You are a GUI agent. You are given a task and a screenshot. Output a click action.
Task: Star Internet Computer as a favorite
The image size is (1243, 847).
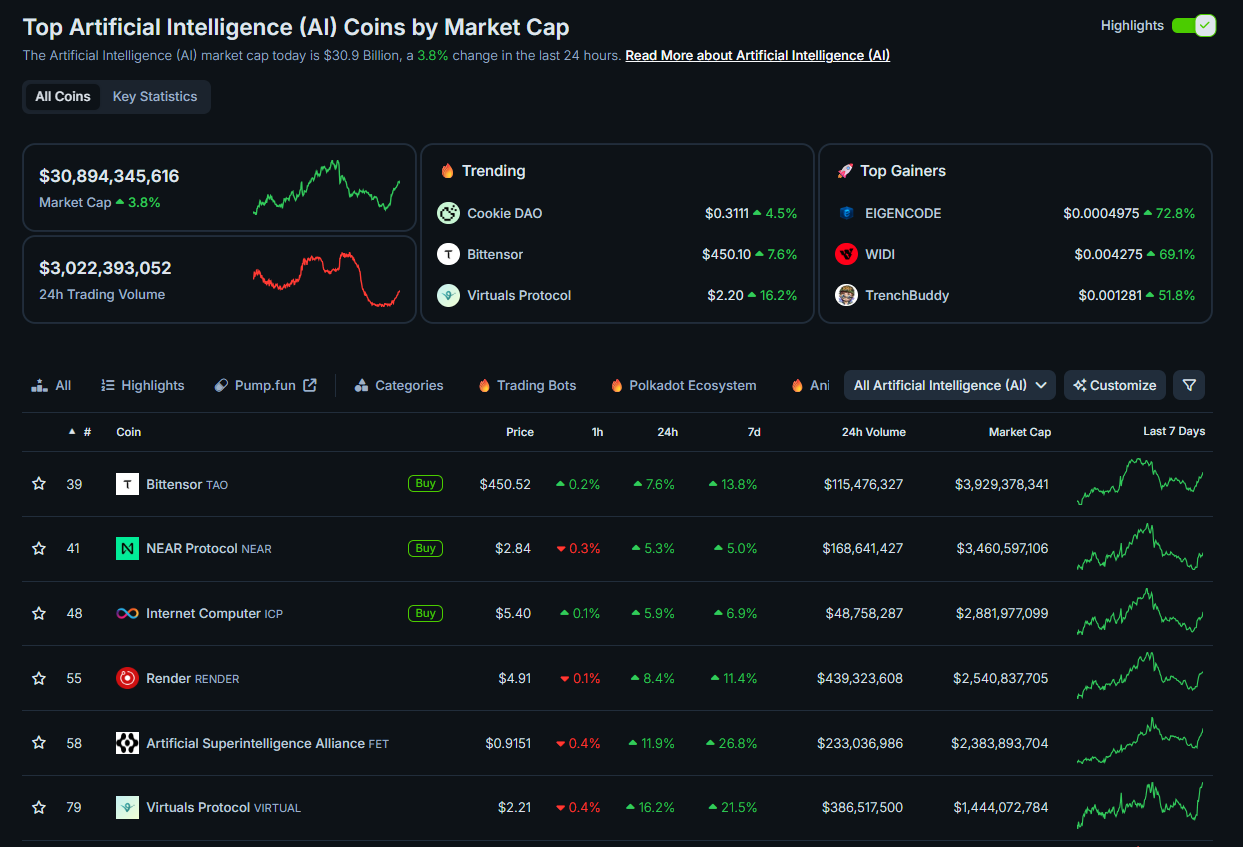point(39,613)
